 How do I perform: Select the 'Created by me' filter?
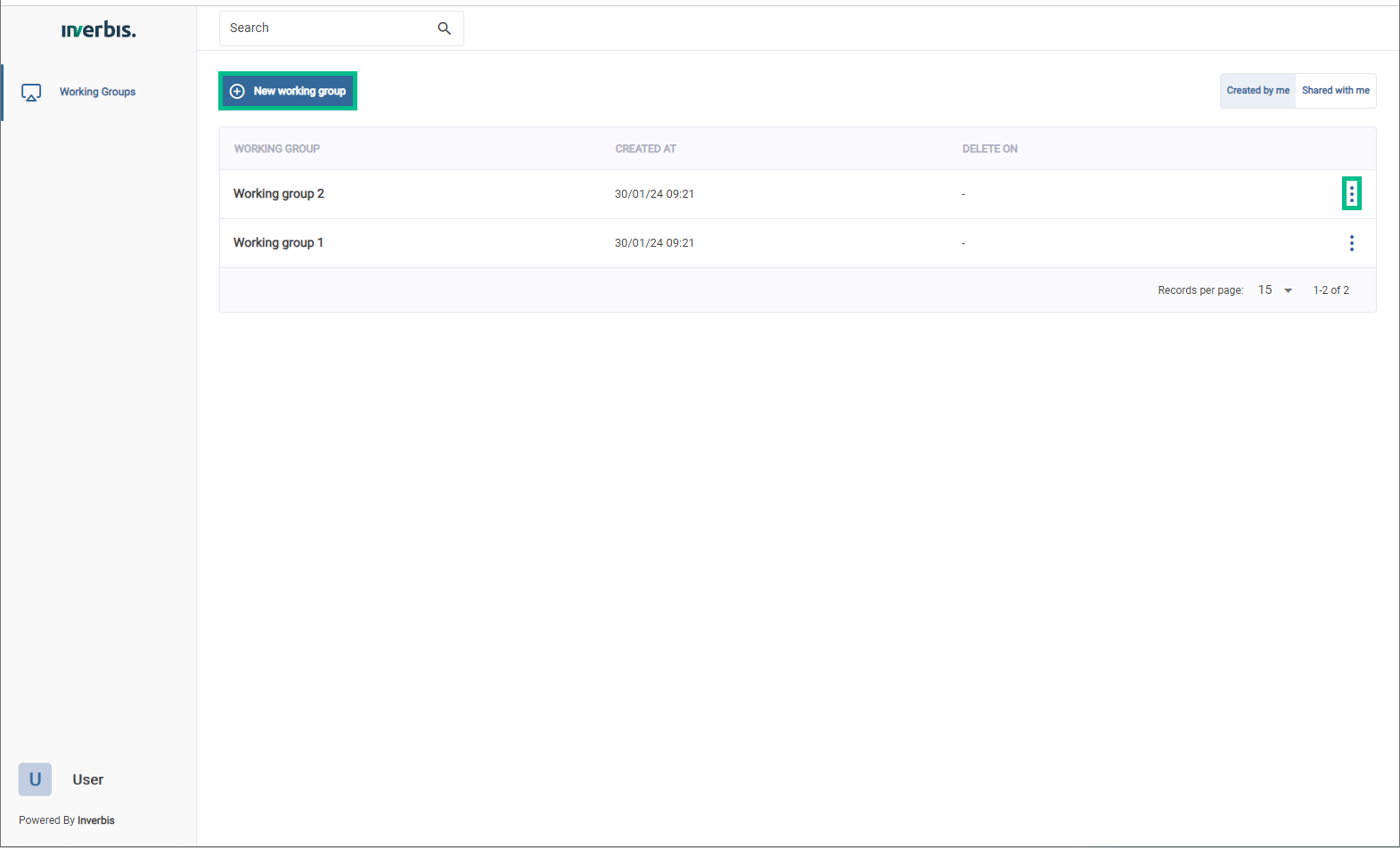[1257, 91]
